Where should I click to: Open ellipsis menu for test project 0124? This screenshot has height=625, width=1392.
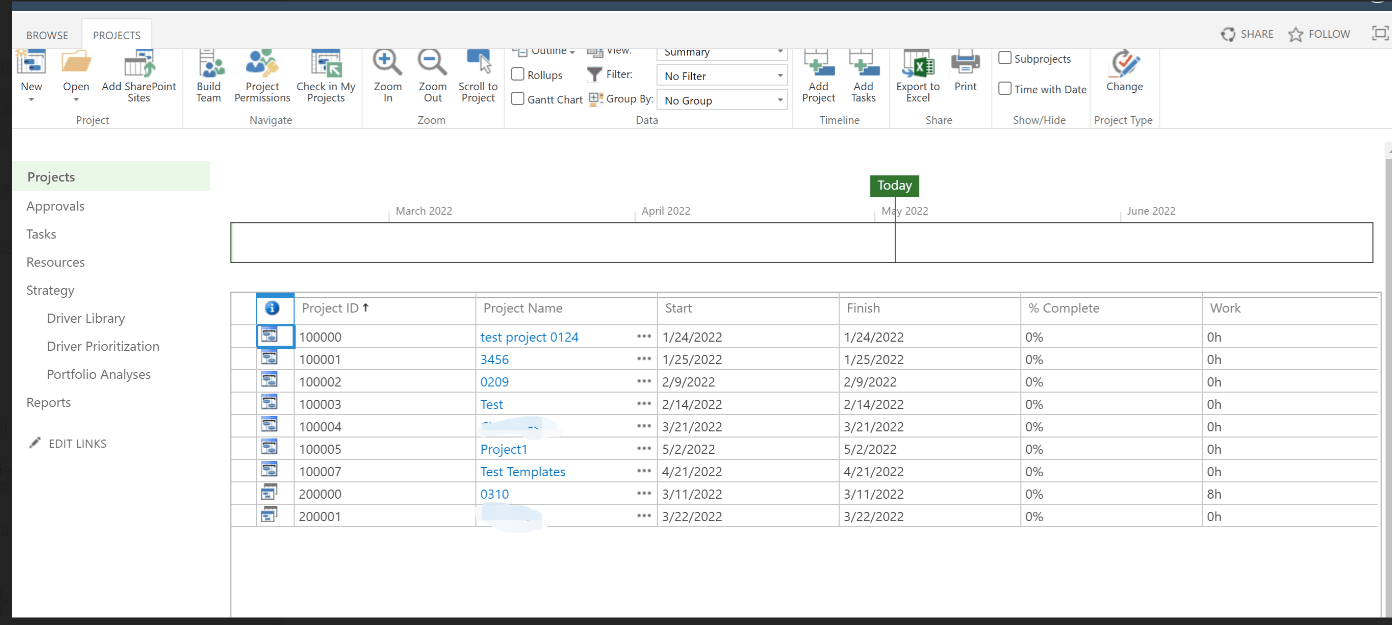coord(644,337)
